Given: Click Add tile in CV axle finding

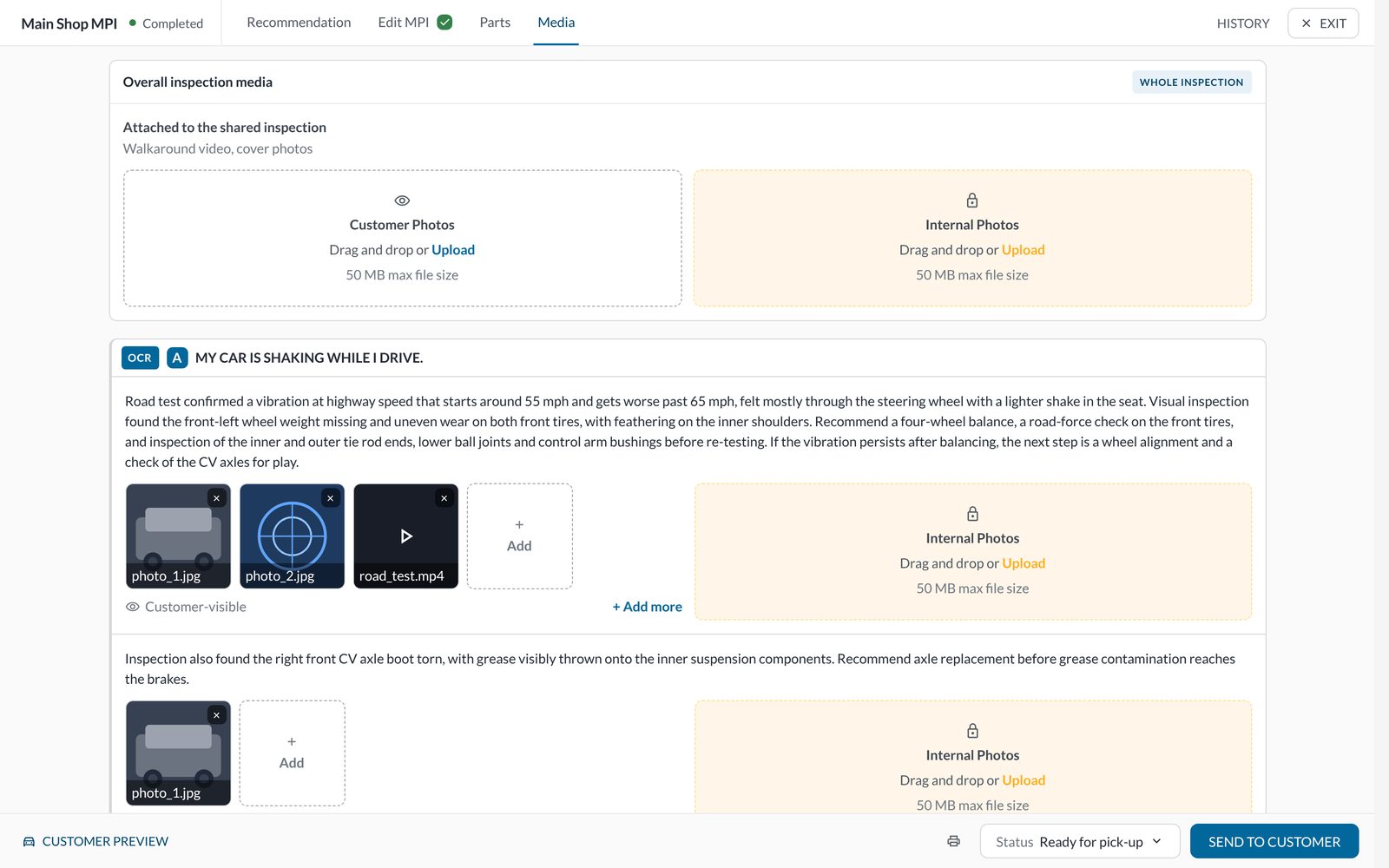Looking at the screenshot, I should click(292, 753).
